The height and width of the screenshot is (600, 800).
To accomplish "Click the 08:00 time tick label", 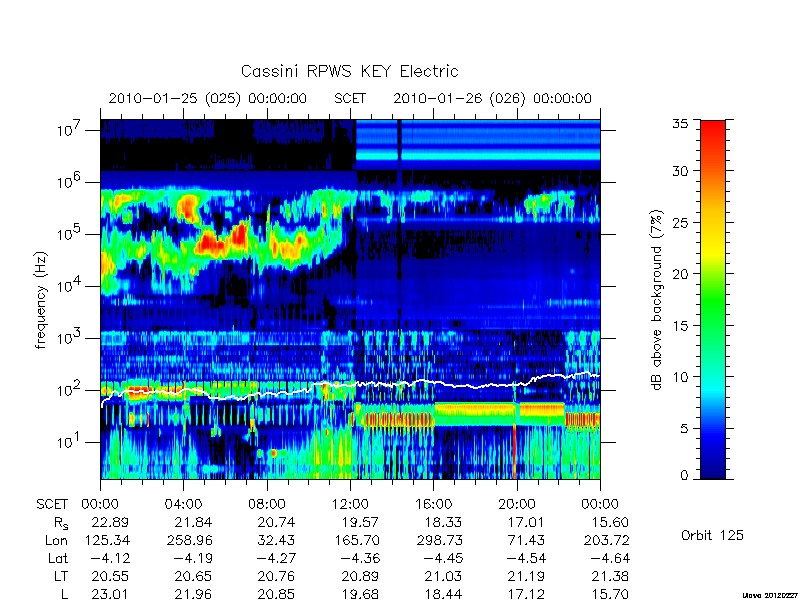I will tap(267, 504).
